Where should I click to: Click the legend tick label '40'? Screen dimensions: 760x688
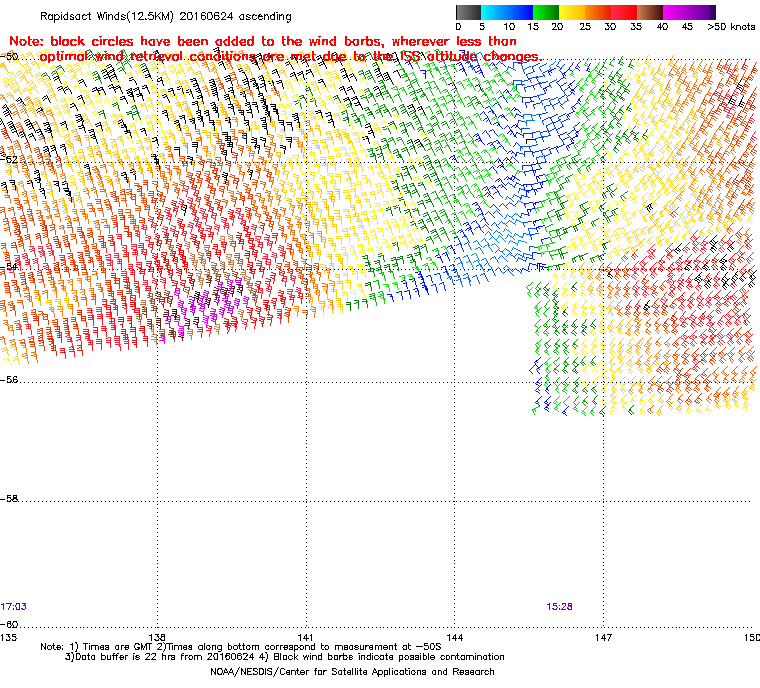(x=662, y=27)
